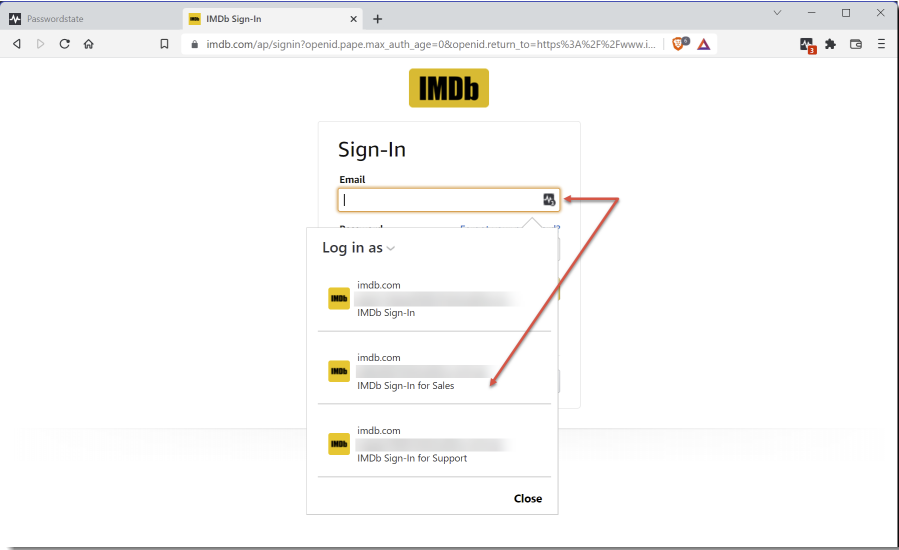This screenshot has width=899, height=550.
Task: Open the Passwordstate extension toolbar icon
Action: (807, 45)
